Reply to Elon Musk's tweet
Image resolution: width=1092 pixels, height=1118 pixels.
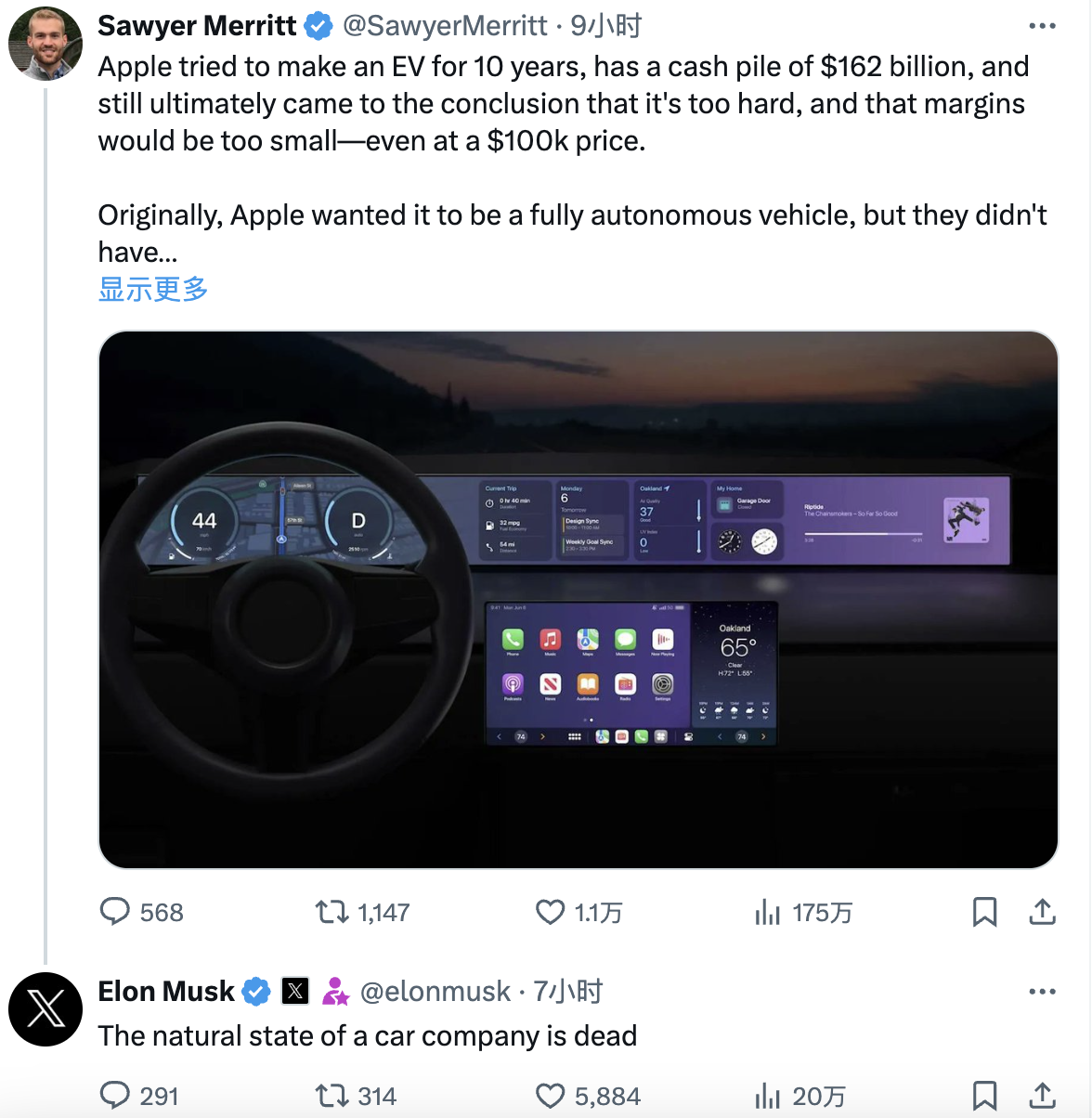(x=115, y=1096)
